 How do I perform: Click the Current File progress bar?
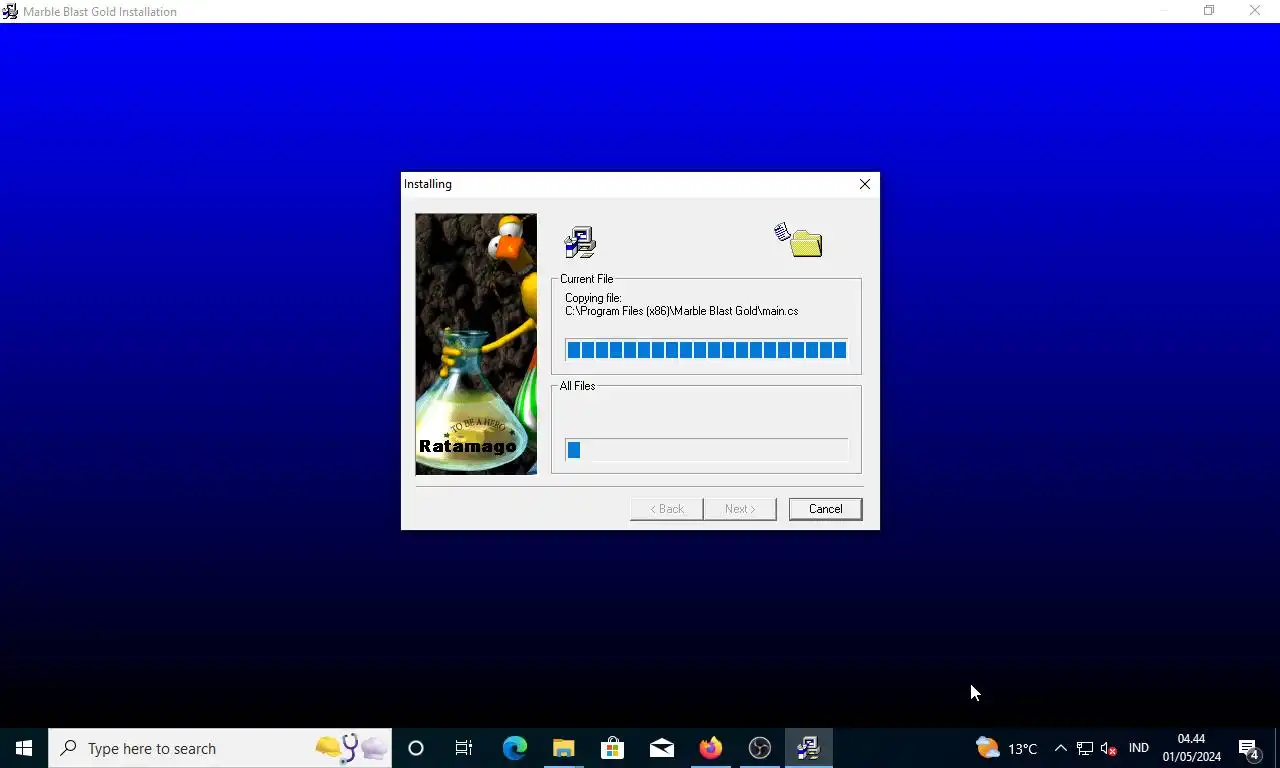(x=706, y=350)
